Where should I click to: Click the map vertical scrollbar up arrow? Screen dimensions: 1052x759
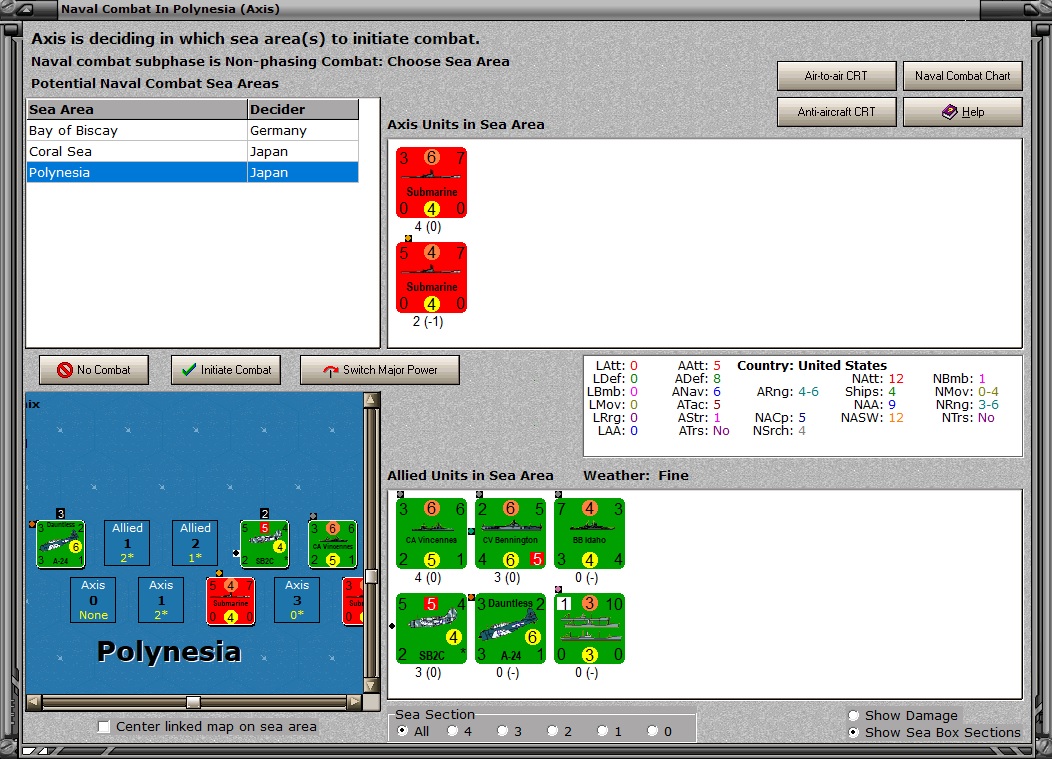[x=371, y=401]
